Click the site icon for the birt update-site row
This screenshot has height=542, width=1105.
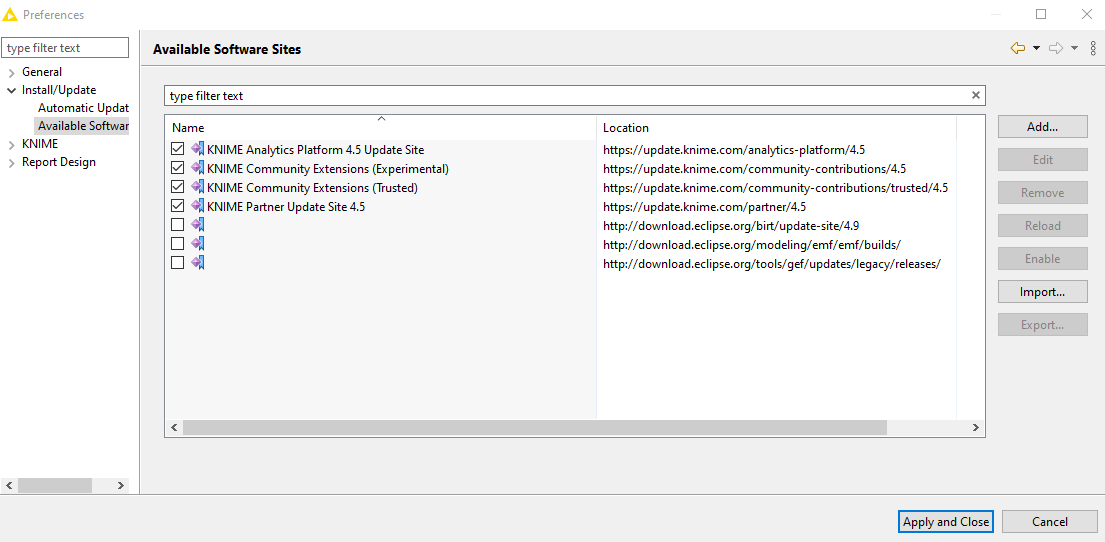tap(197, 225)
